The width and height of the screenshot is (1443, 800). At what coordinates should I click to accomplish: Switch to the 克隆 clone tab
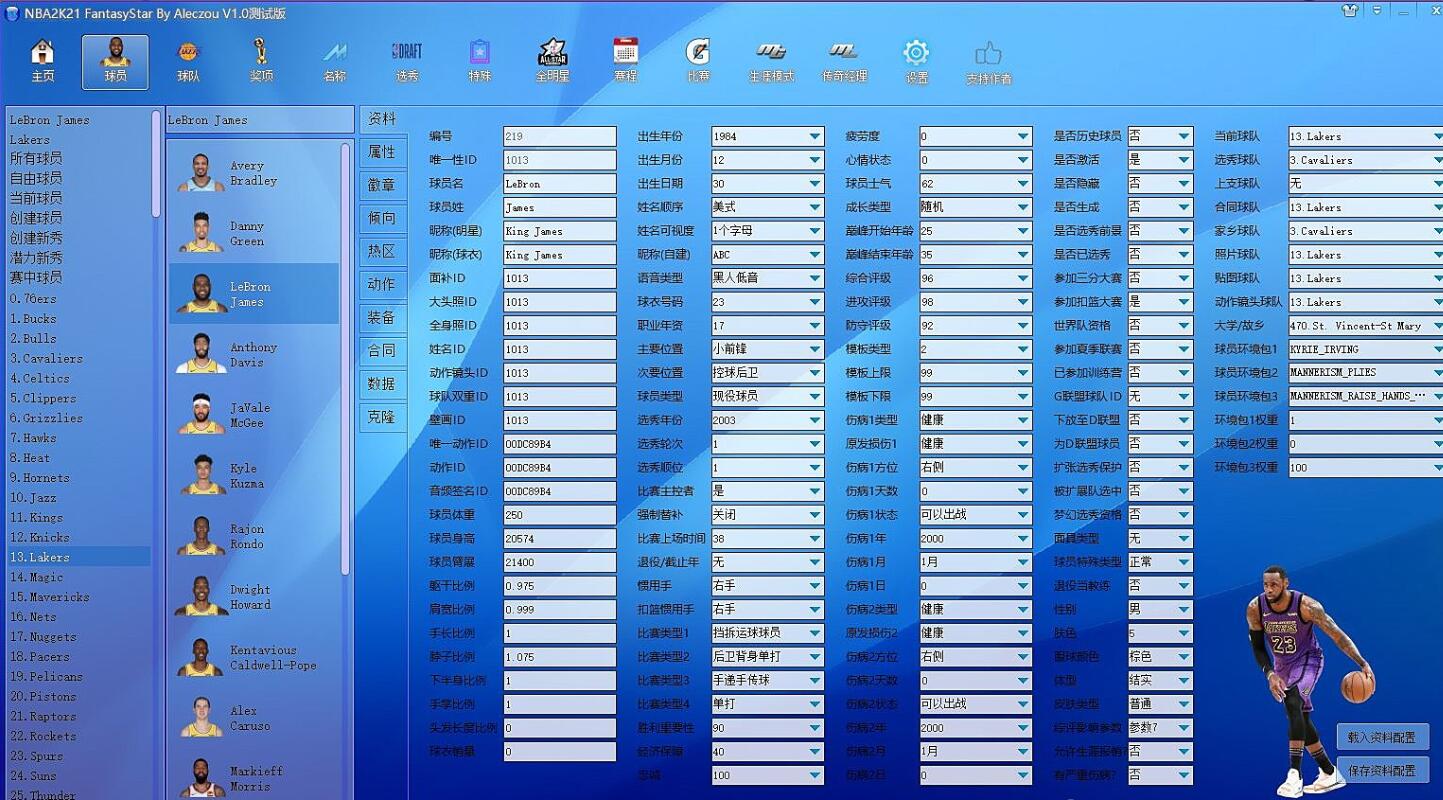(x=382, y=416)
